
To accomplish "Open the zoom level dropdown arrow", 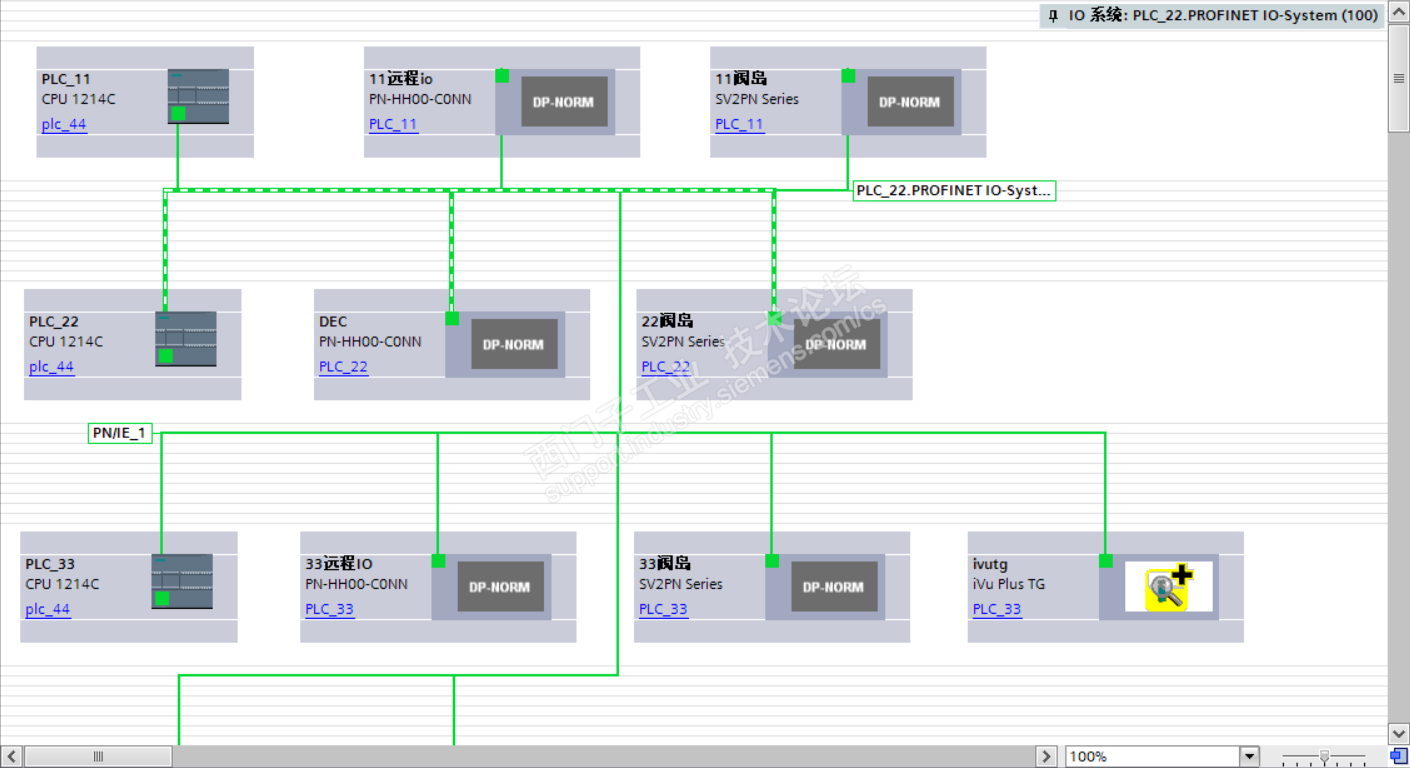I will 1249,757.
